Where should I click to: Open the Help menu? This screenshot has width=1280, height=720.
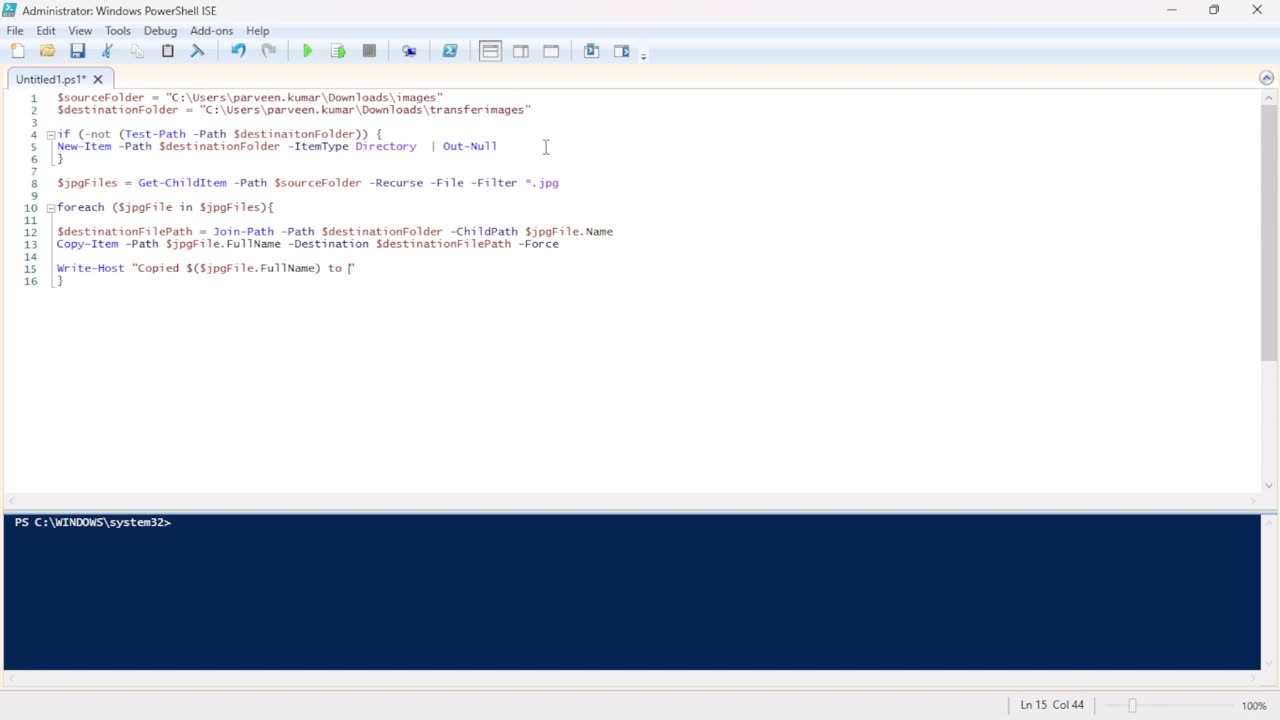coord(258,31)
